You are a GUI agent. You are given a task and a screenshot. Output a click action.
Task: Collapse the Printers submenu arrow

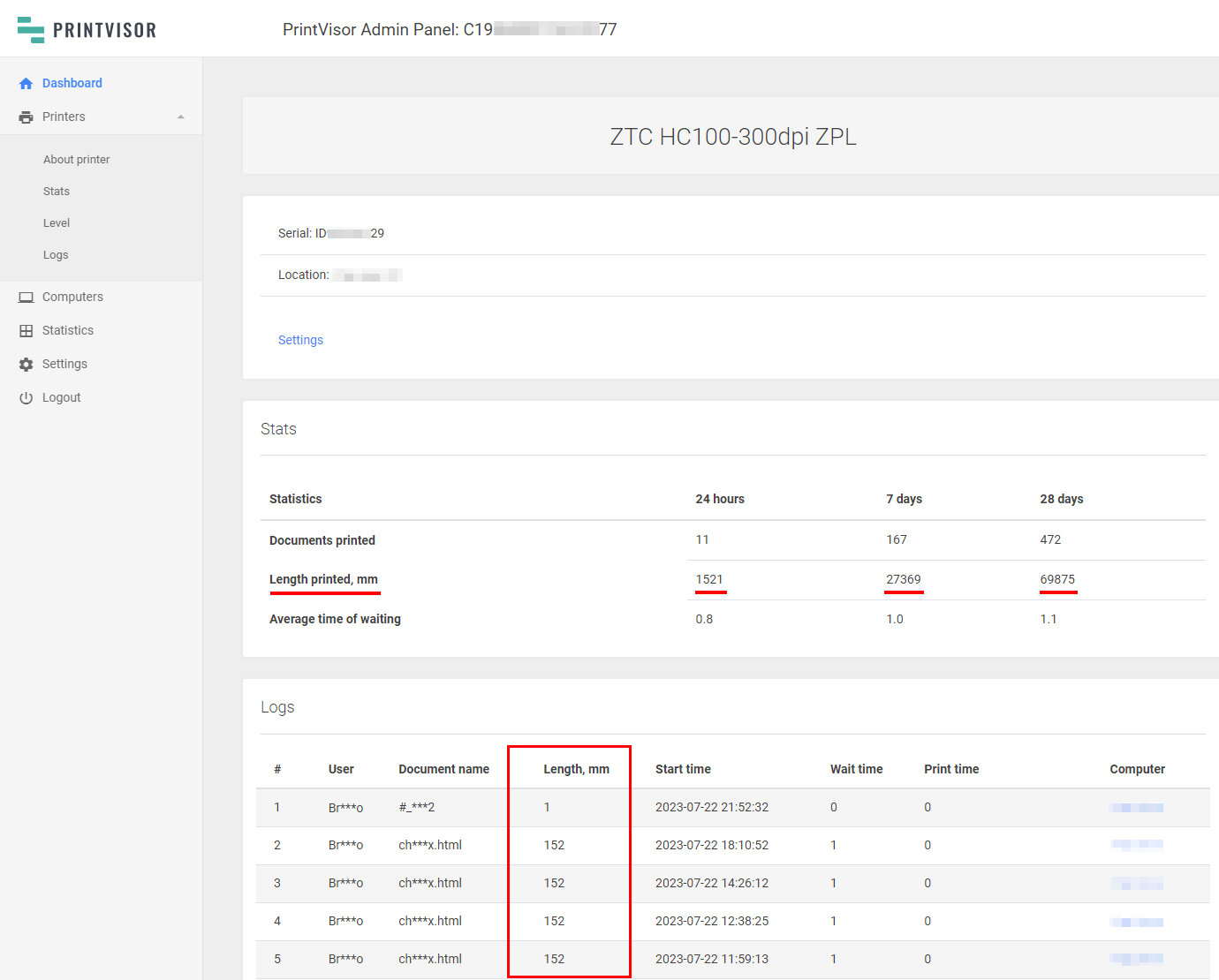click(x=180, y=117)
